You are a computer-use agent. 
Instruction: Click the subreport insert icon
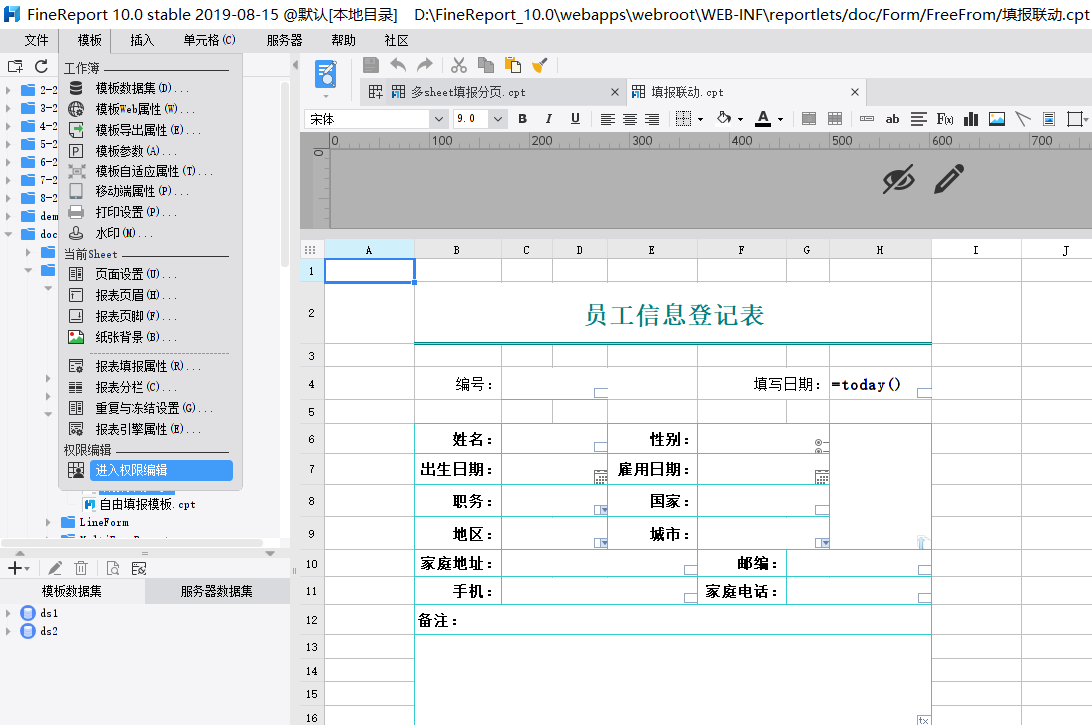pyautogui.click(x=1049, y=119)
